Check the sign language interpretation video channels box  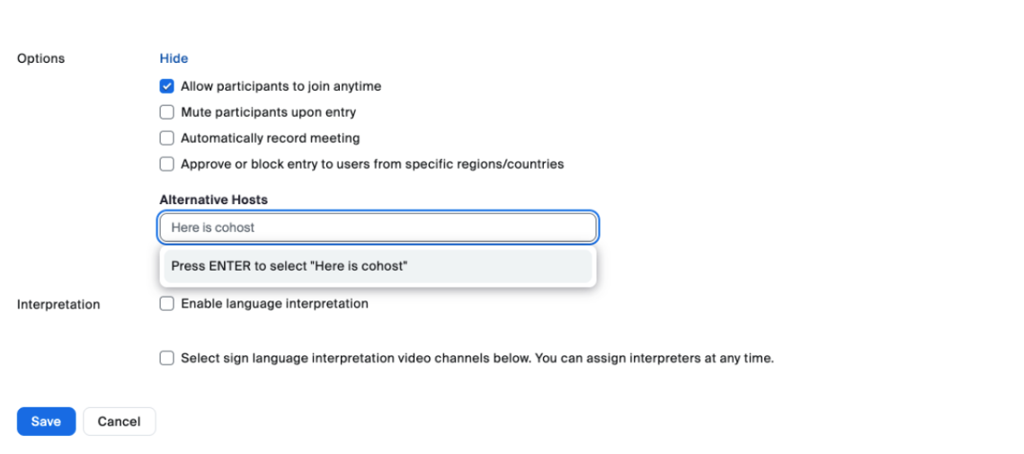click(167, 358)
